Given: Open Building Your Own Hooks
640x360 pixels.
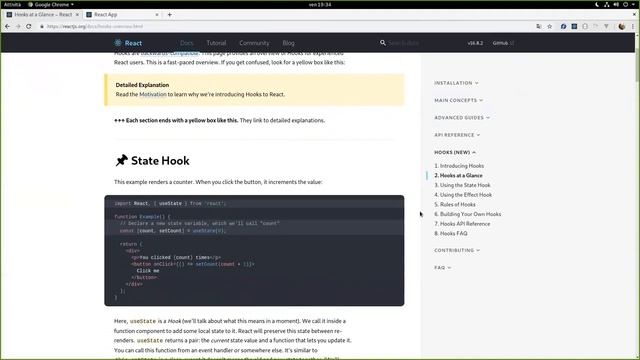Looking at the screenshot, I should coord(468,214).
